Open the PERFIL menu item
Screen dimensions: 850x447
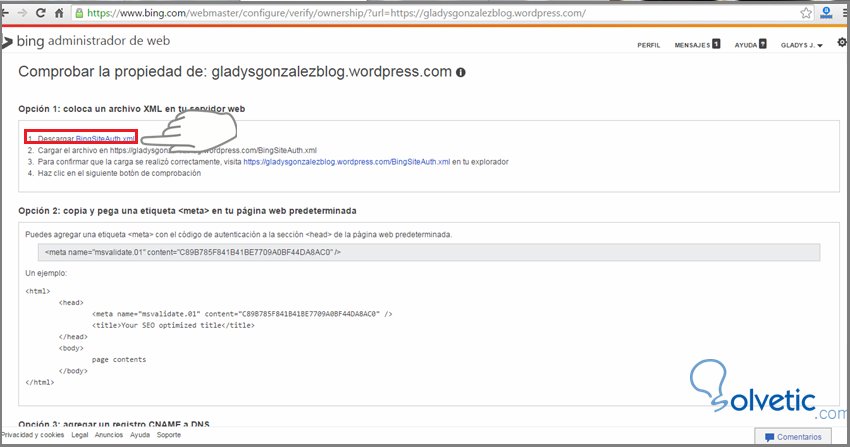click(648, 45)
